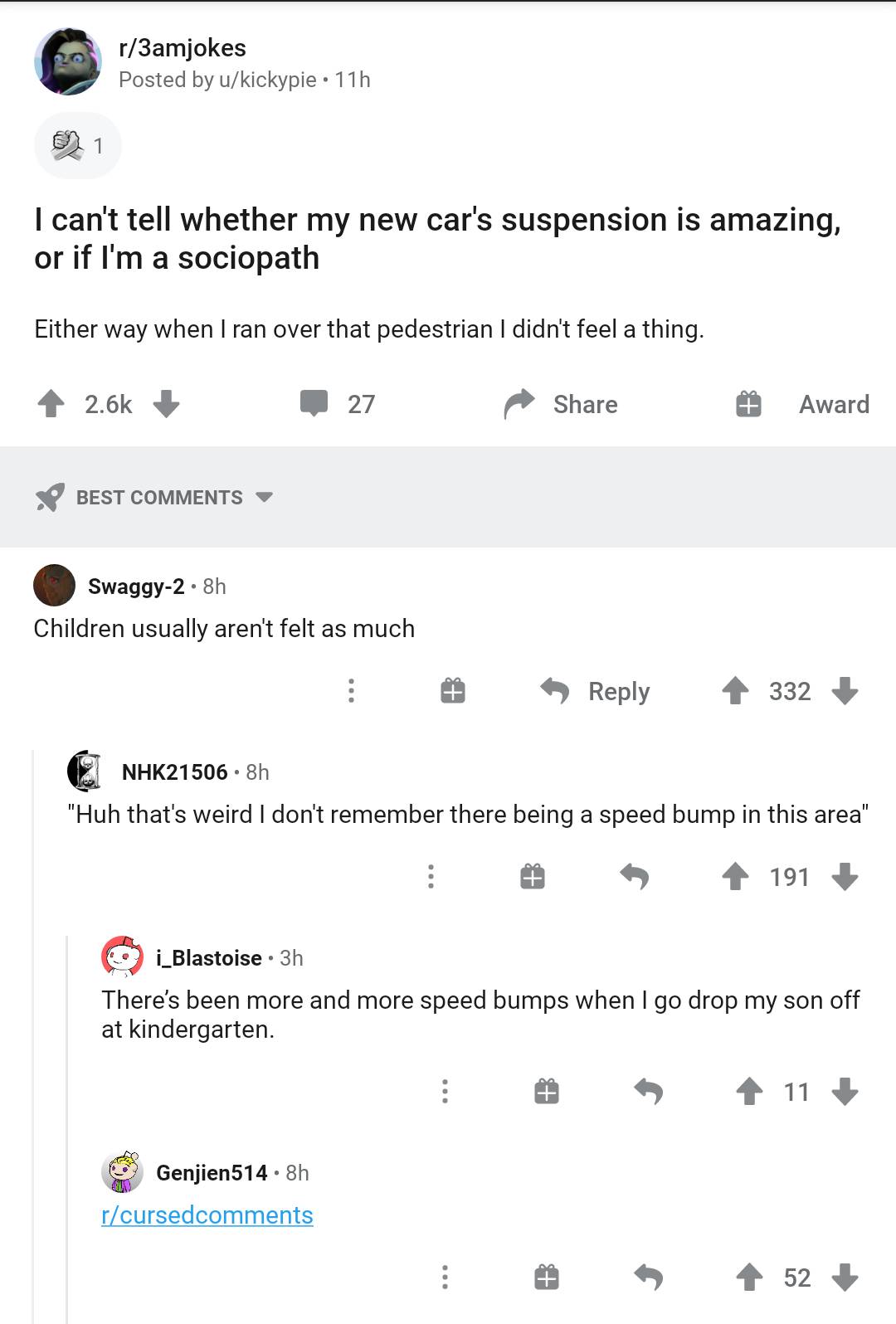Upvote the car suspension post
Image resolution: width=896 pixels, height=1324 pixels.
click(x=51, y=404)
